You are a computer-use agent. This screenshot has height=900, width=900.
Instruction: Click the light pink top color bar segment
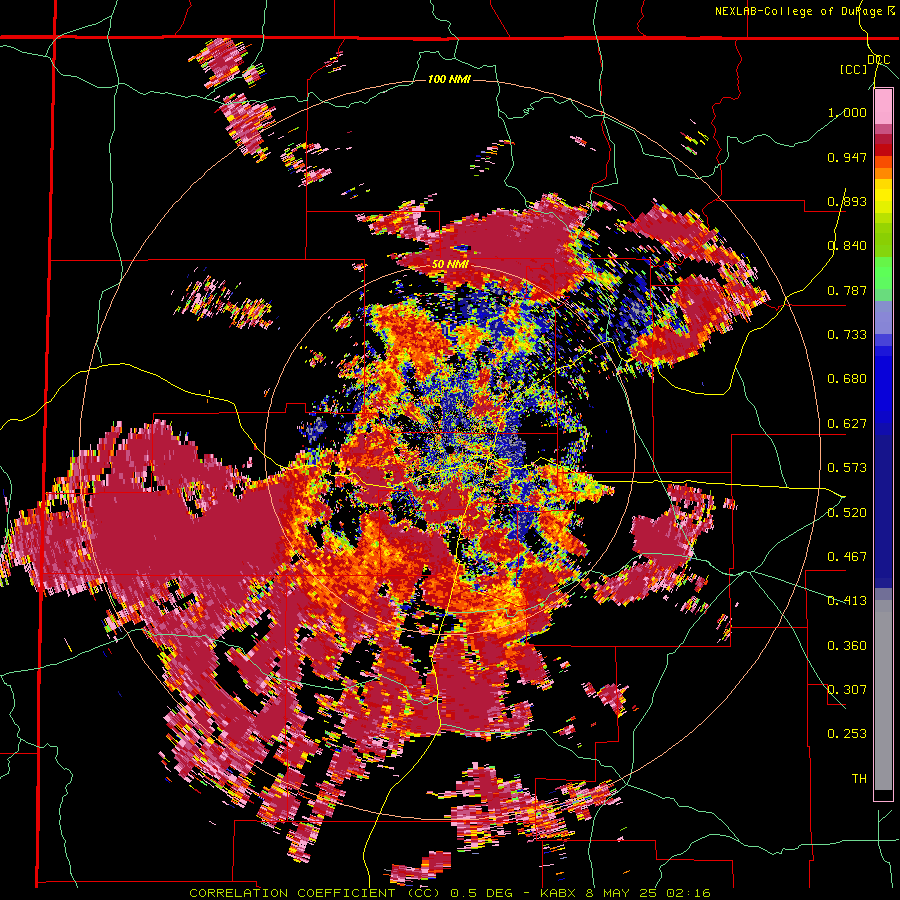(883, 106)
